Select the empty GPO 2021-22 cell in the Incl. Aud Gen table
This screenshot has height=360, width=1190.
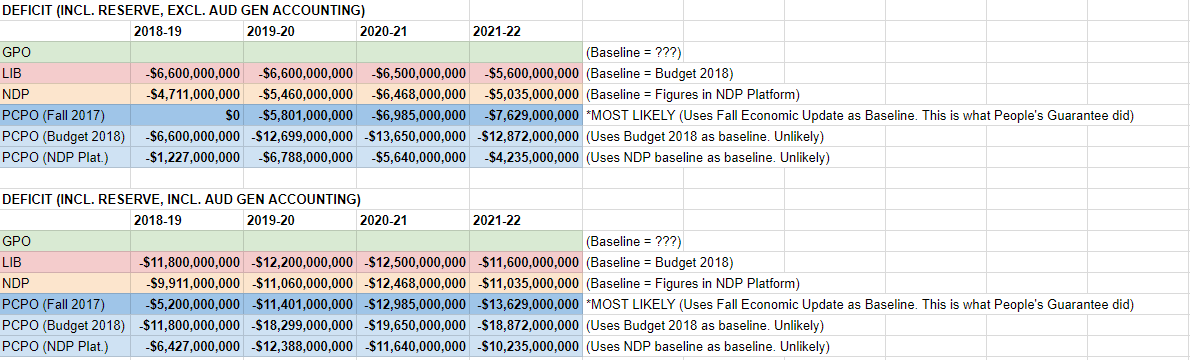coord(526,242)
